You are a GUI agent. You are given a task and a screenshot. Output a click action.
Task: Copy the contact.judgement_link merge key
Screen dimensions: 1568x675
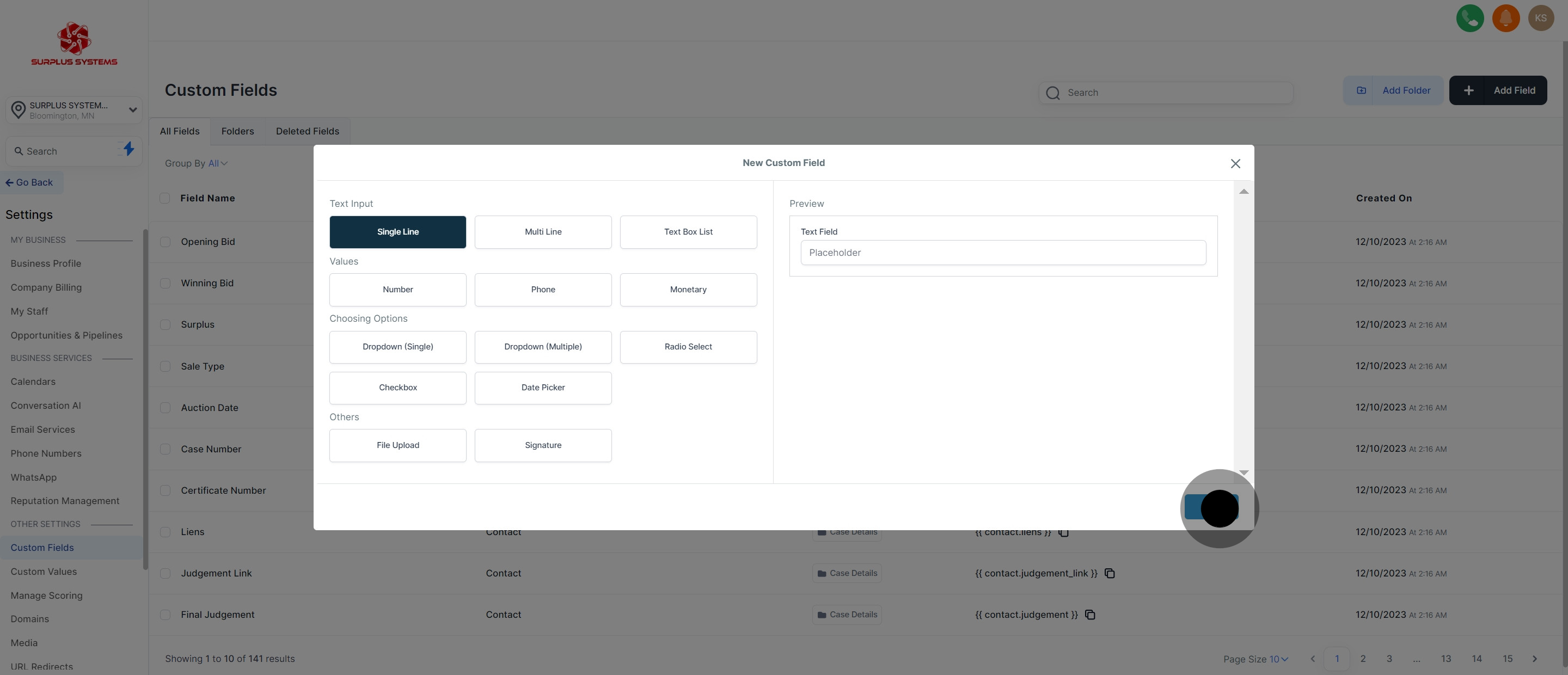(x=1110, y=573)
